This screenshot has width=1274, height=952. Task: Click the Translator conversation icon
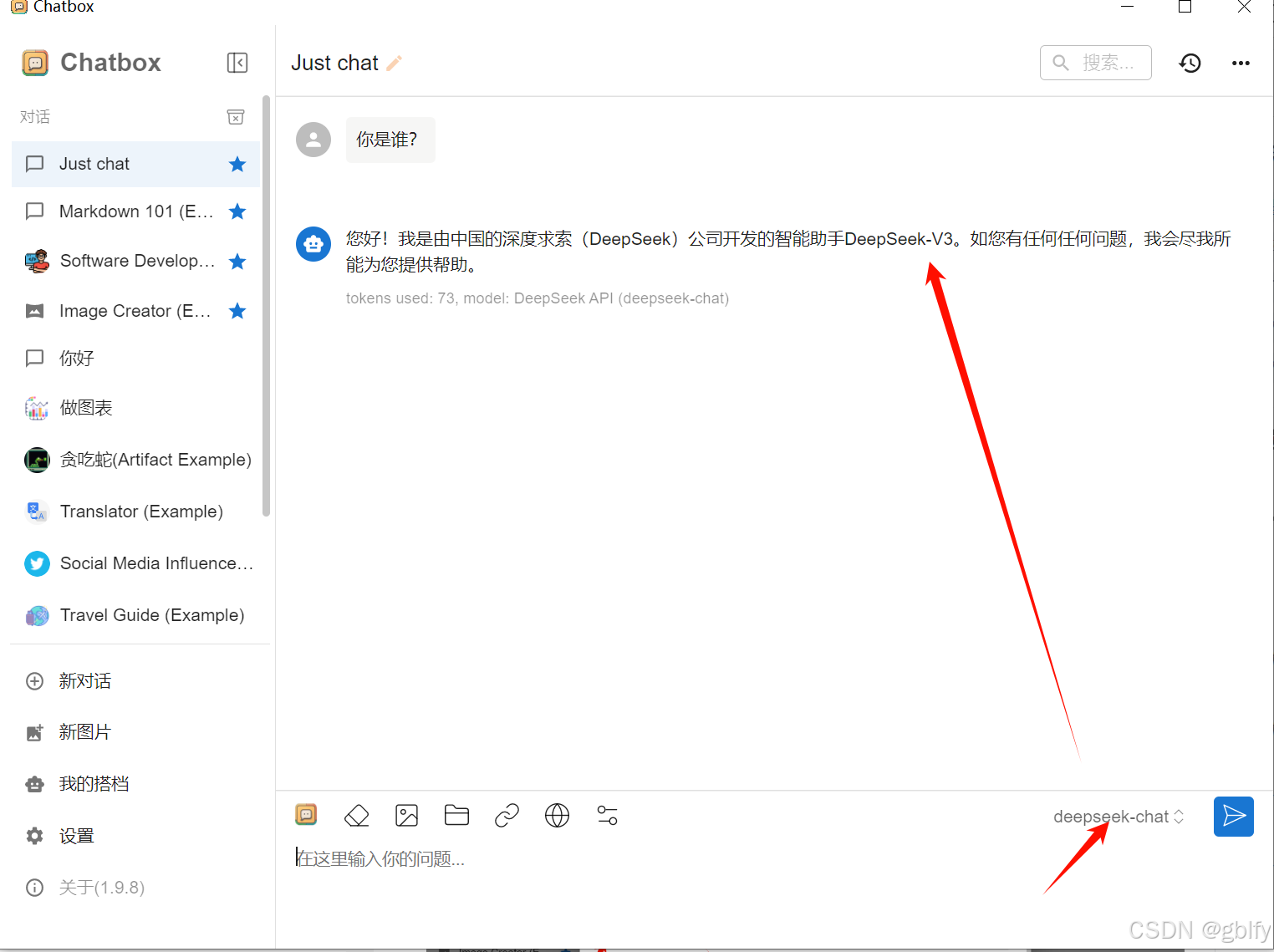(x=36, y=512)
